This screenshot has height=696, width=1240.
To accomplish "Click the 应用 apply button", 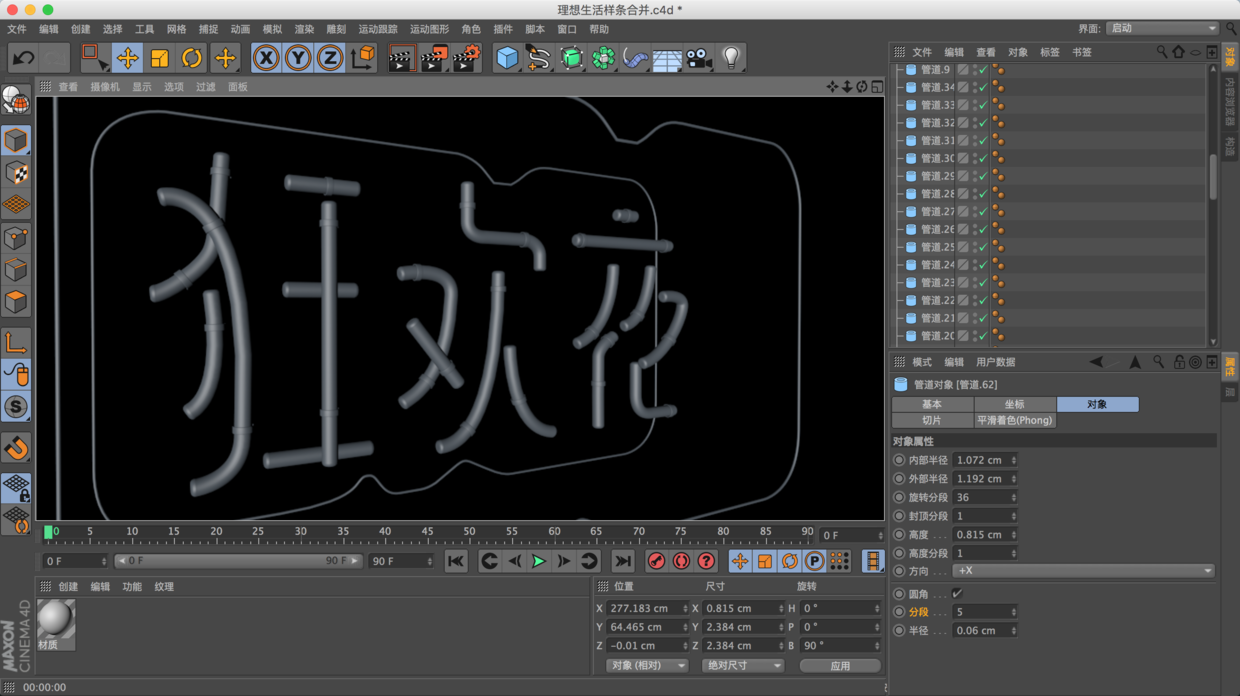I will click(x=840, y=666).
